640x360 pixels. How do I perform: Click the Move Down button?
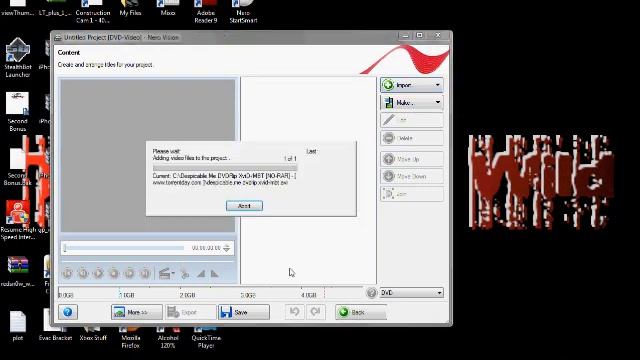pos(411,176)
